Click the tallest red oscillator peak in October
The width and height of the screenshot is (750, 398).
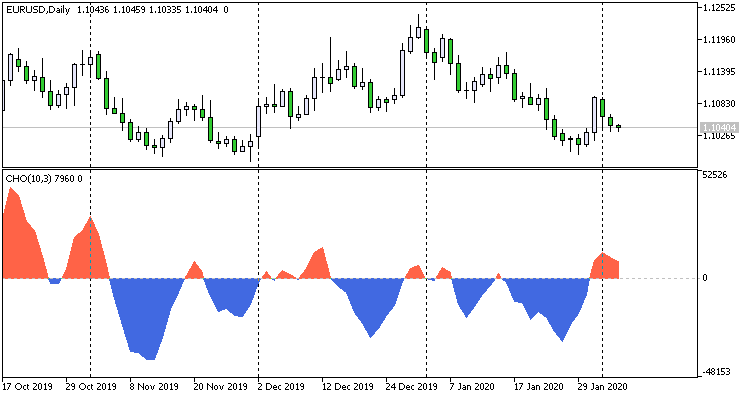(11, 189)
